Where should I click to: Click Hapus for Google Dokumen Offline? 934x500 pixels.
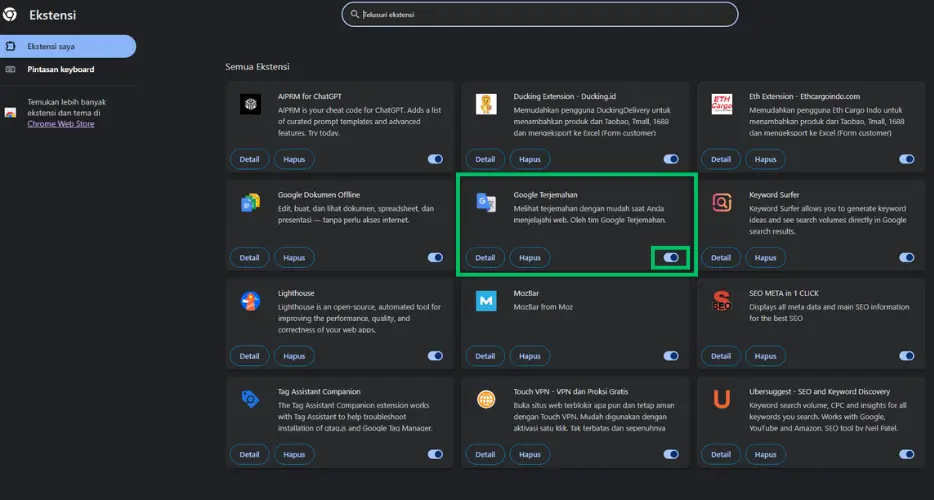(294, 257)
